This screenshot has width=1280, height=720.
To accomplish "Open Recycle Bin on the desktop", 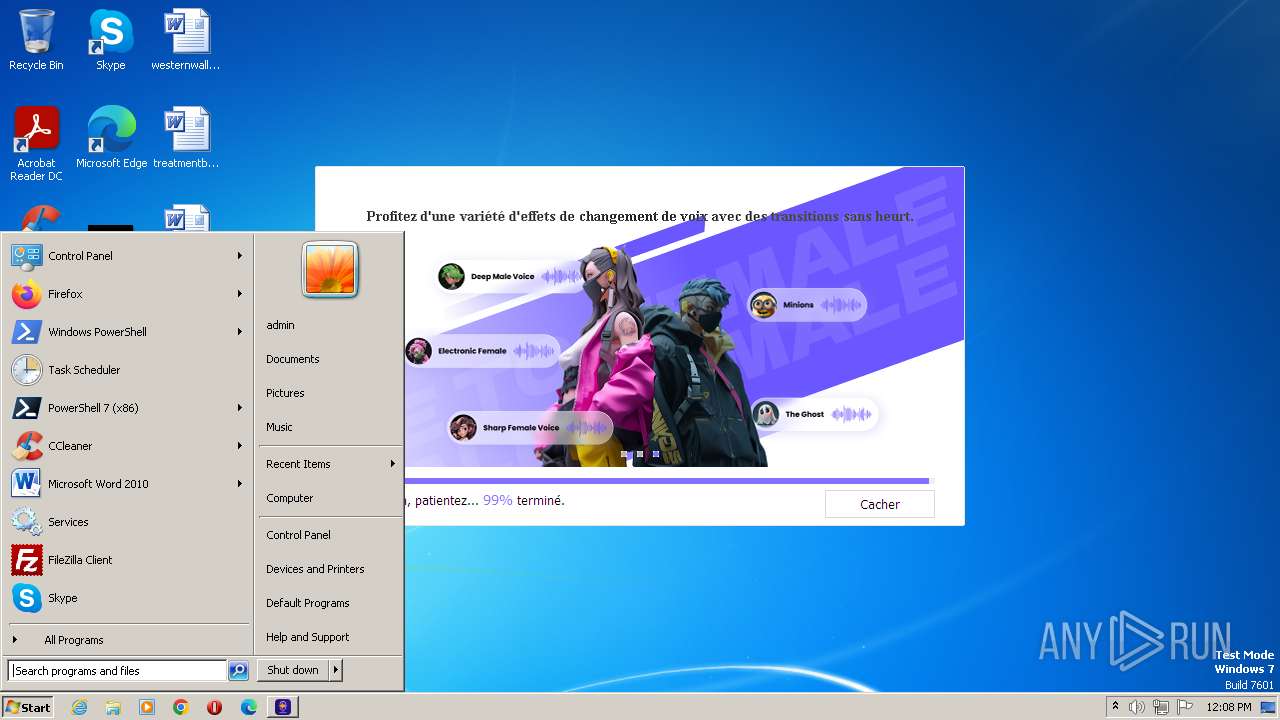I will (x=36, y=40).
